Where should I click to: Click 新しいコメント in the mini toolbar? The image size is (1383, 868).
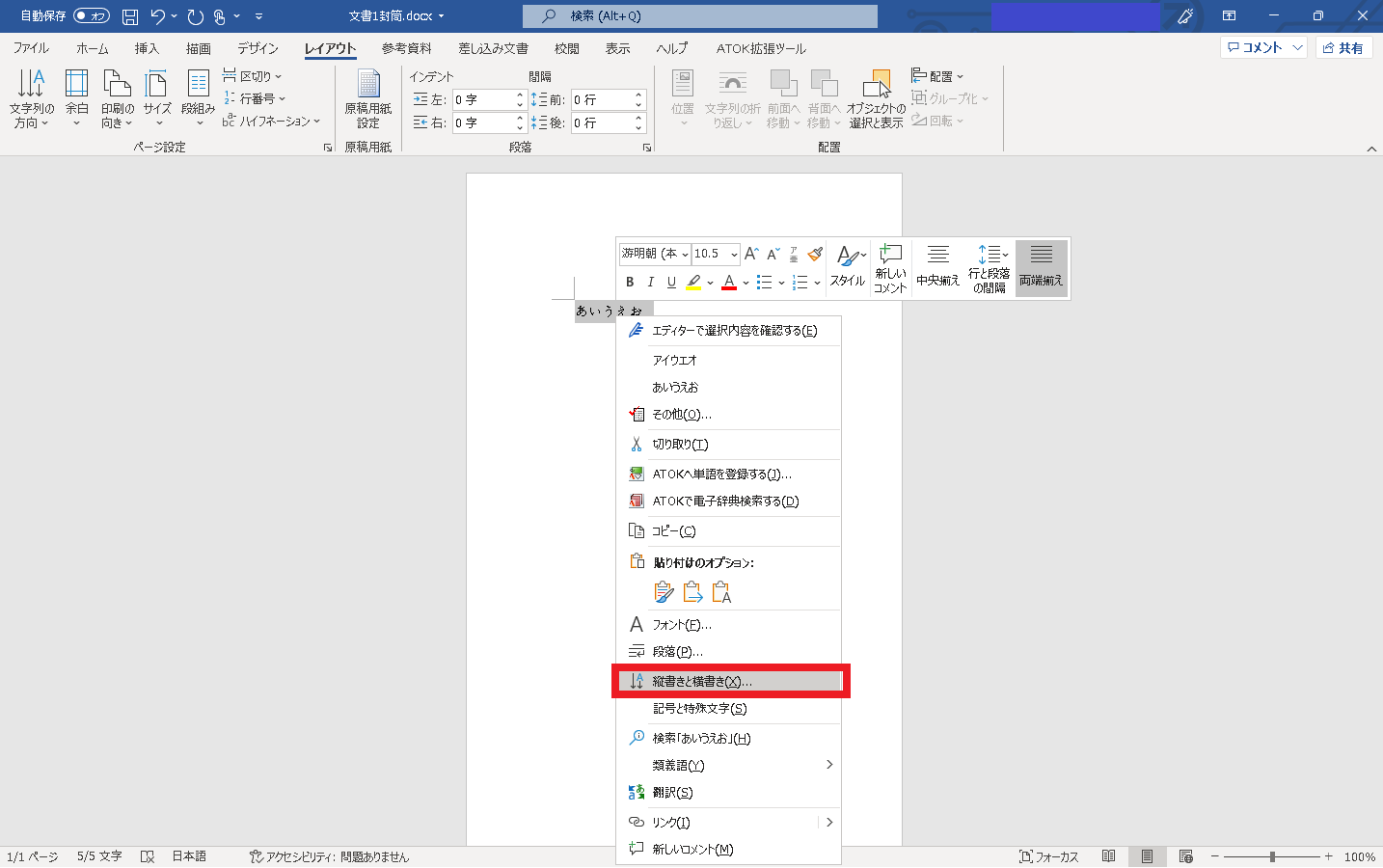(890, 267)
